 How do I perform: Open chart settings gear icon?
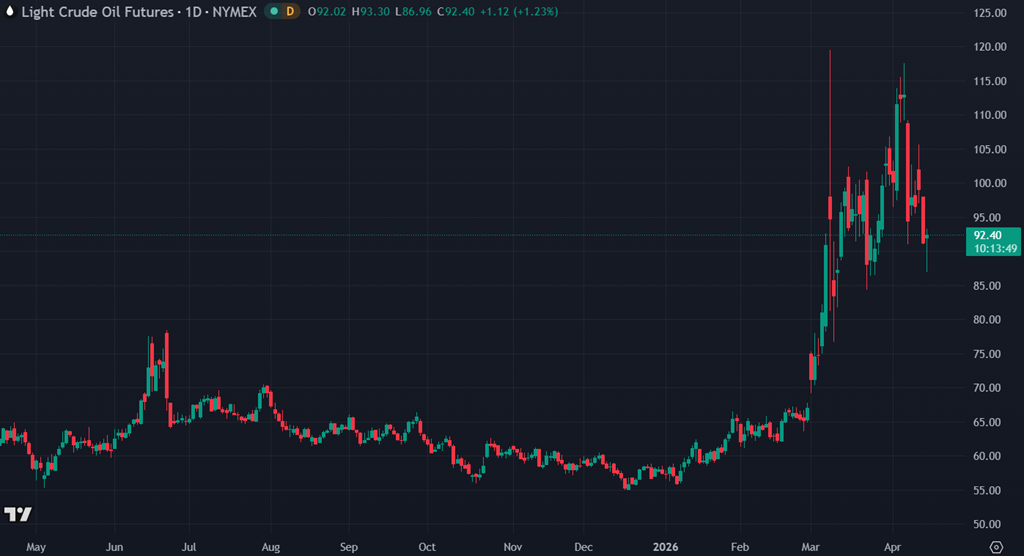(995, 547)
